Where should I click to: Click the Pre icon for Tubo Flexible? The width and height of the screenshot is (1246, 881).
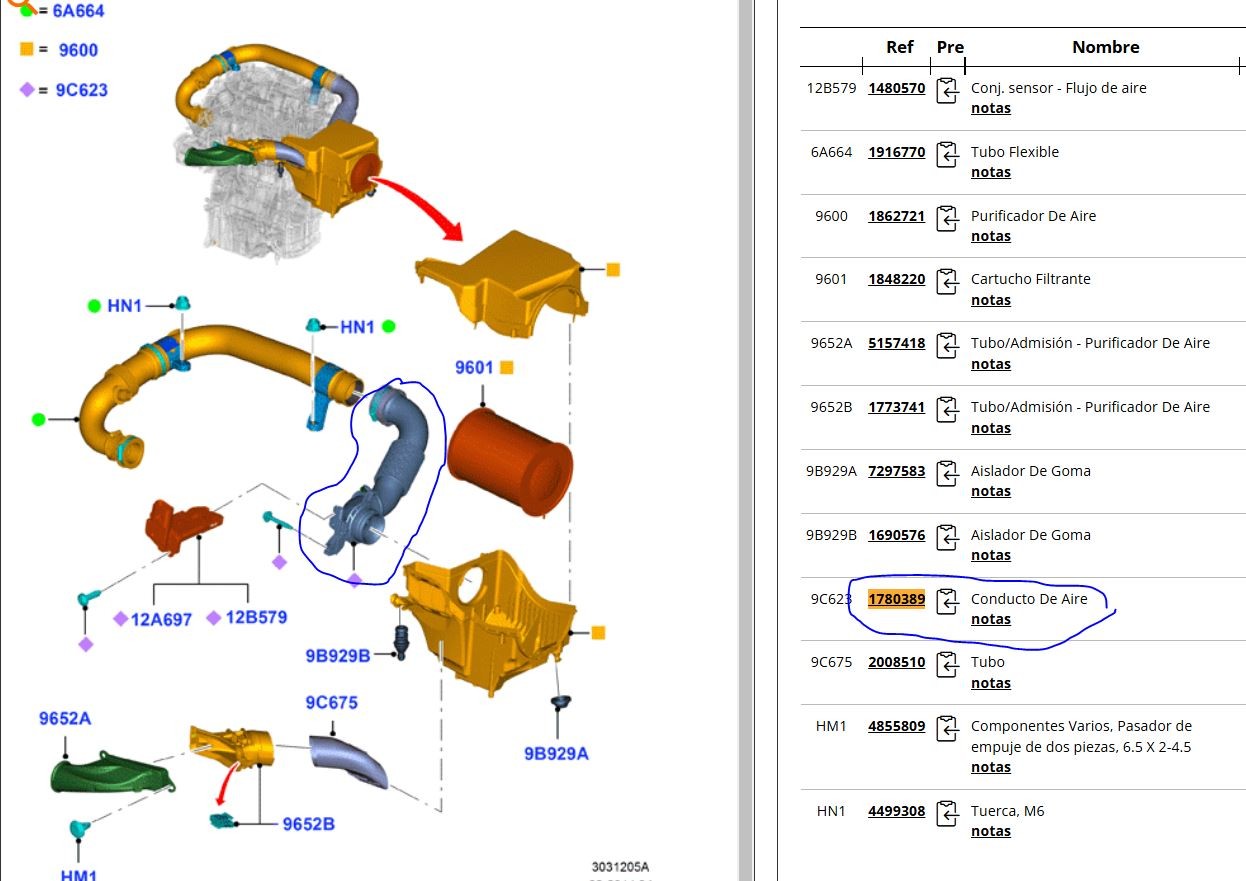click(x=946, y=154)
